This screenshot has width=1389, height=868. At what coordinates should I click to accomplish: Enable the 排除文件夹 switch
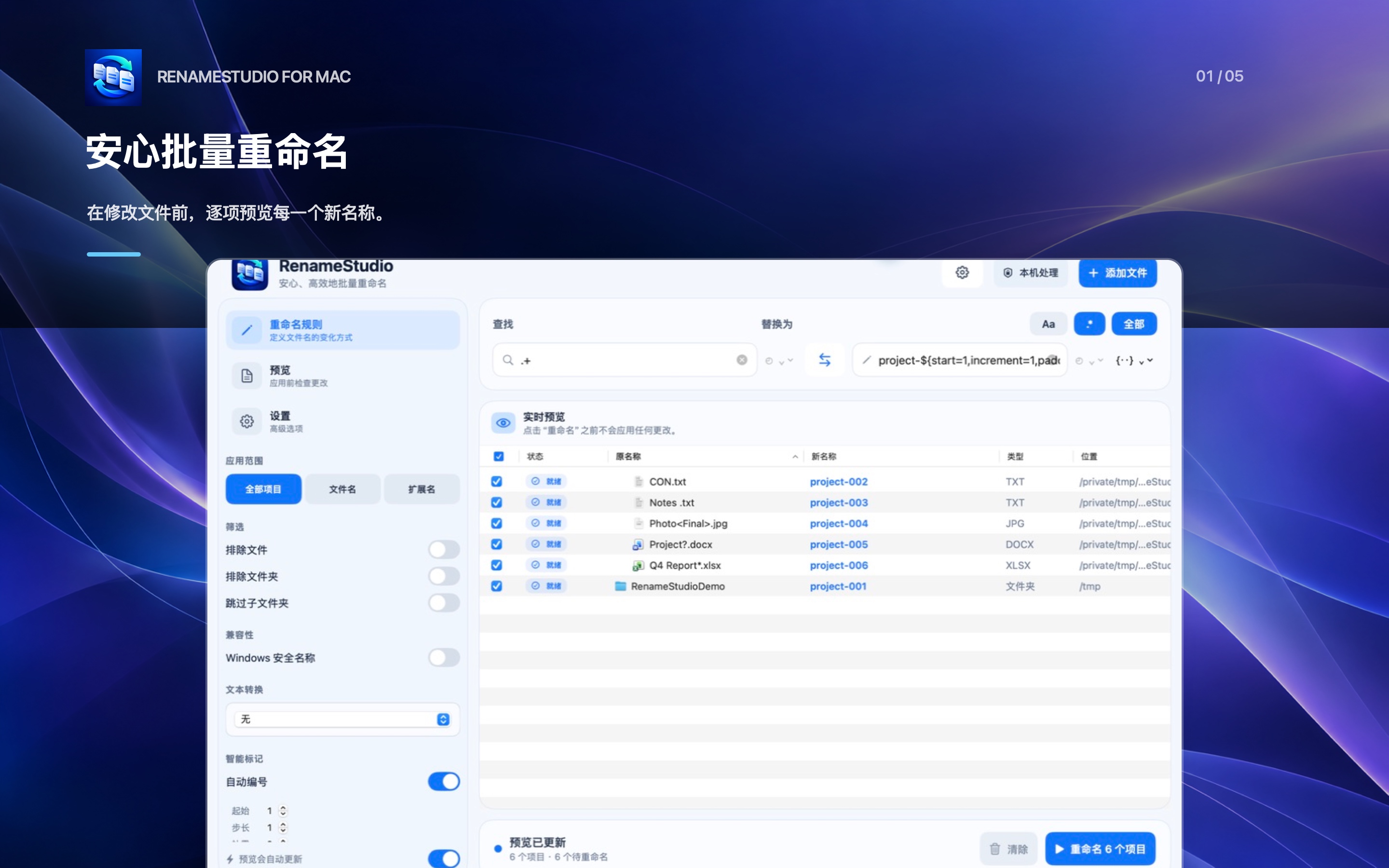(444, 576)
